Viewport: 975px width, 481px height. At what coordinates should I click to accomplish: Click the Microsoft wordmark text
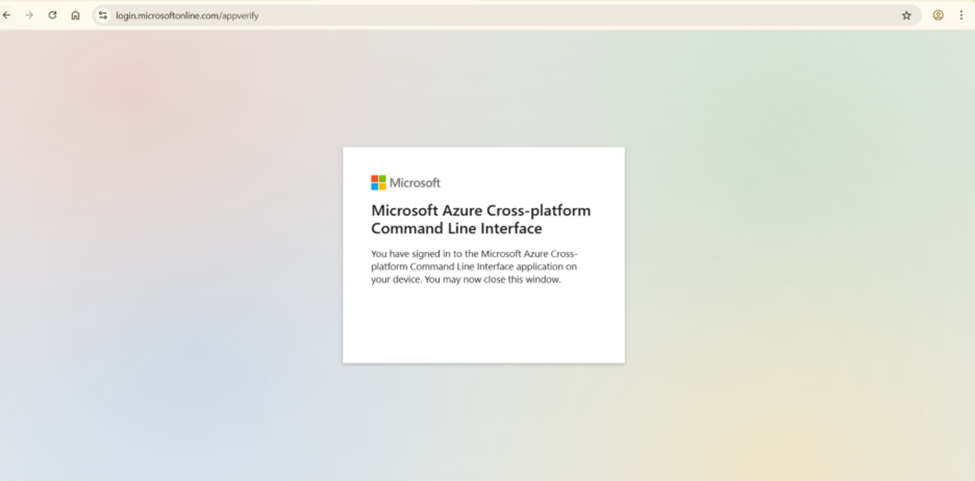point(415,183)
